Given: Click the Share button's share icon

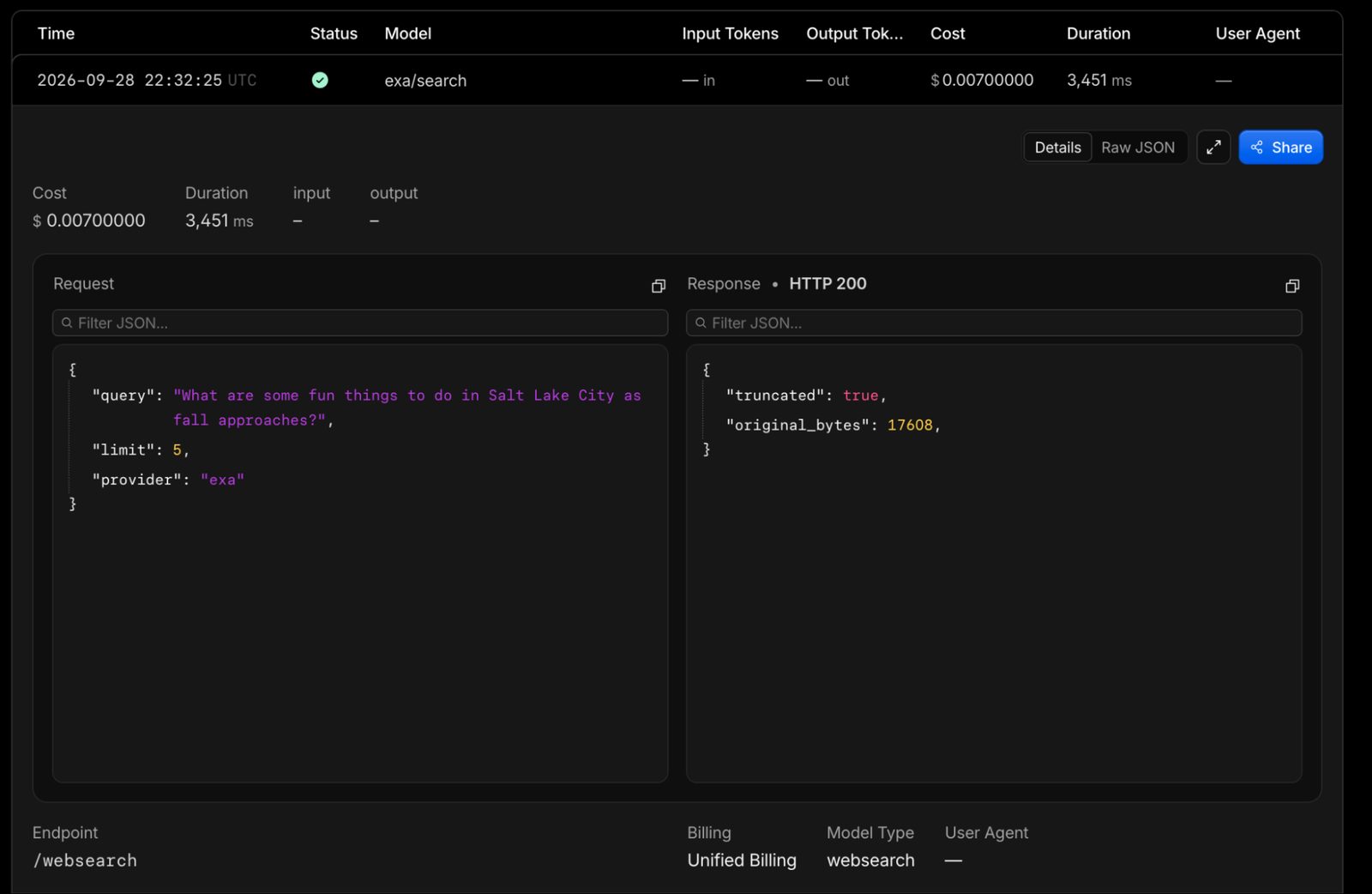Looking at the screenshot, I should (1256, 148).
